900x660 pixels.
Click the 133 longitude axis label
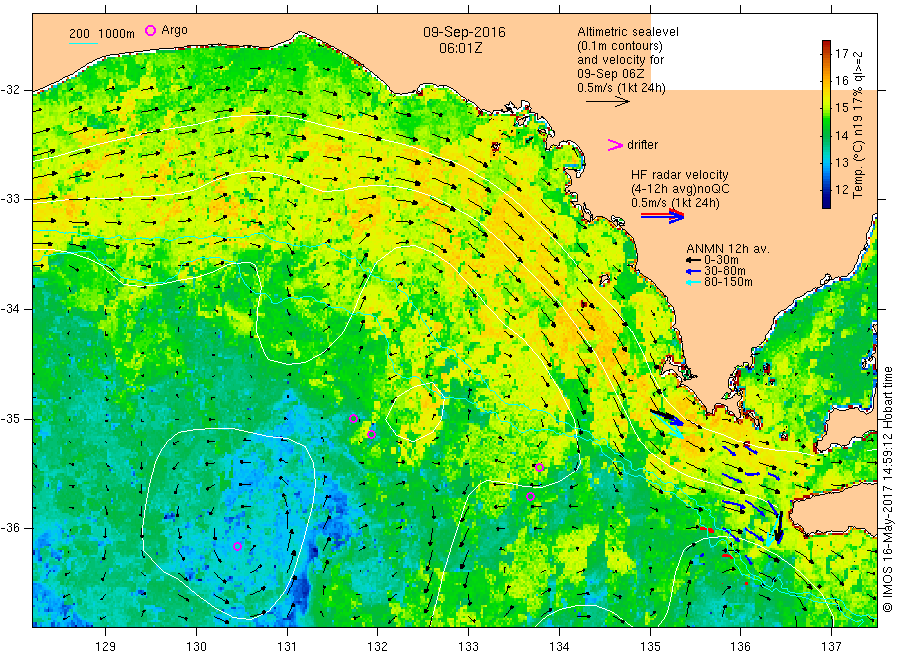coord(468,647)
